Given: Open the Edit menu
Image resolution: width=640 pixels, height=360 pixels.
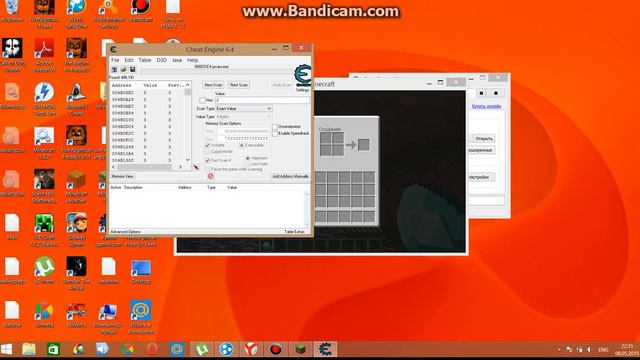Looking at the screenshot, I should tap(129, 60).
